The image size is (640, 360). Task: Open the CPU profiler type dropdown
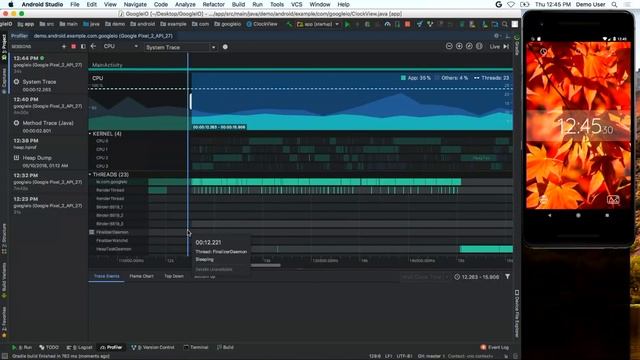click(x=120, y=47)
